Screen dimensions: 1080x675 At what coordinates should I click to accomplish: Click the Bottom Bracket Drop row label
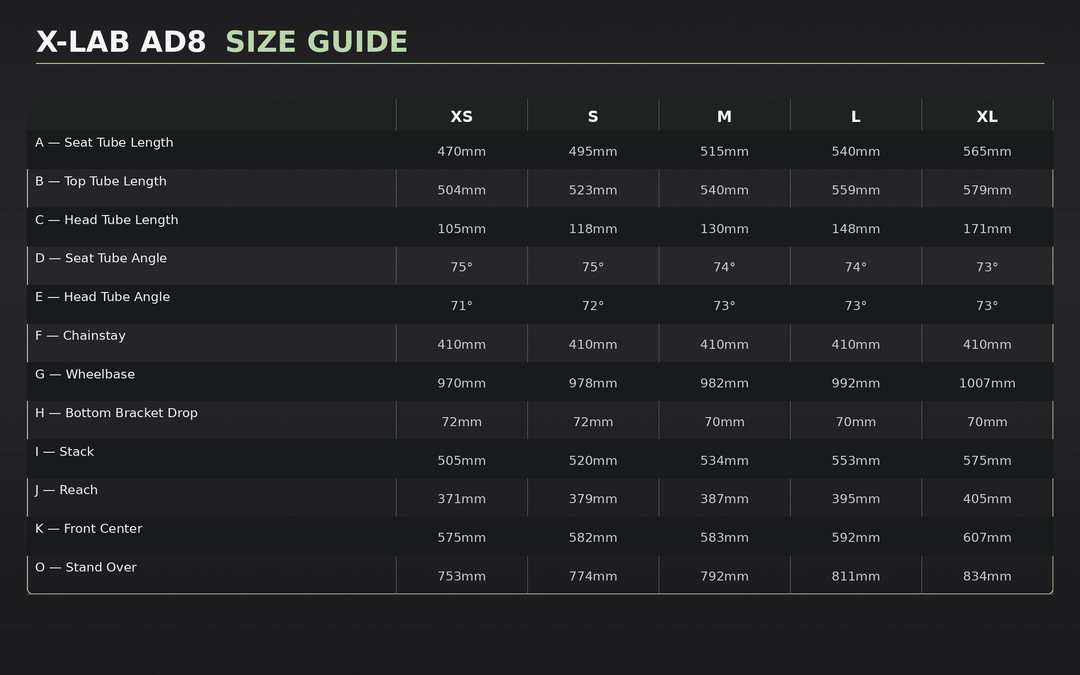pyautogui.click(x=116, y=413)
